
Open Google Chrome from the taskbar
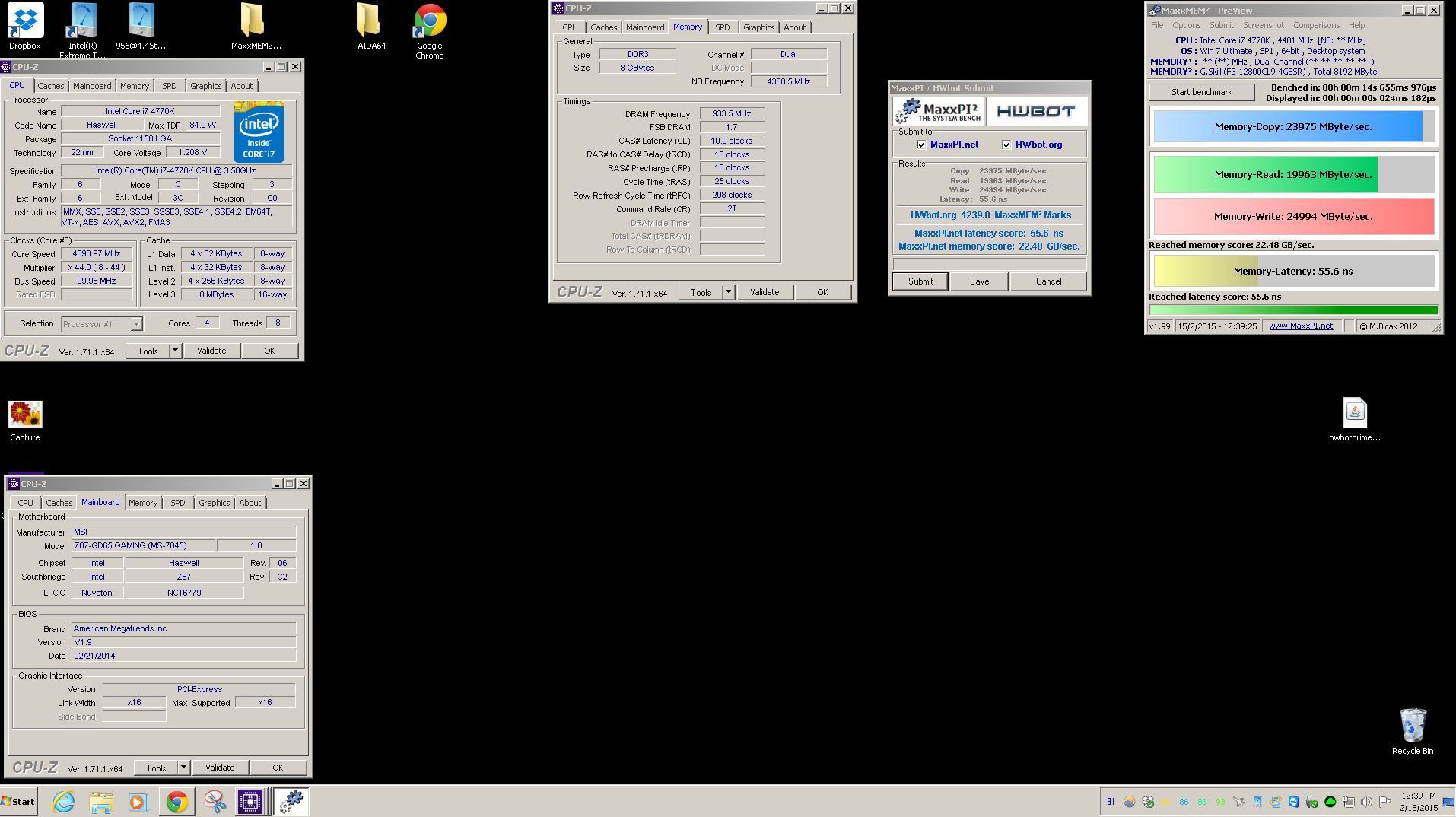176,802
